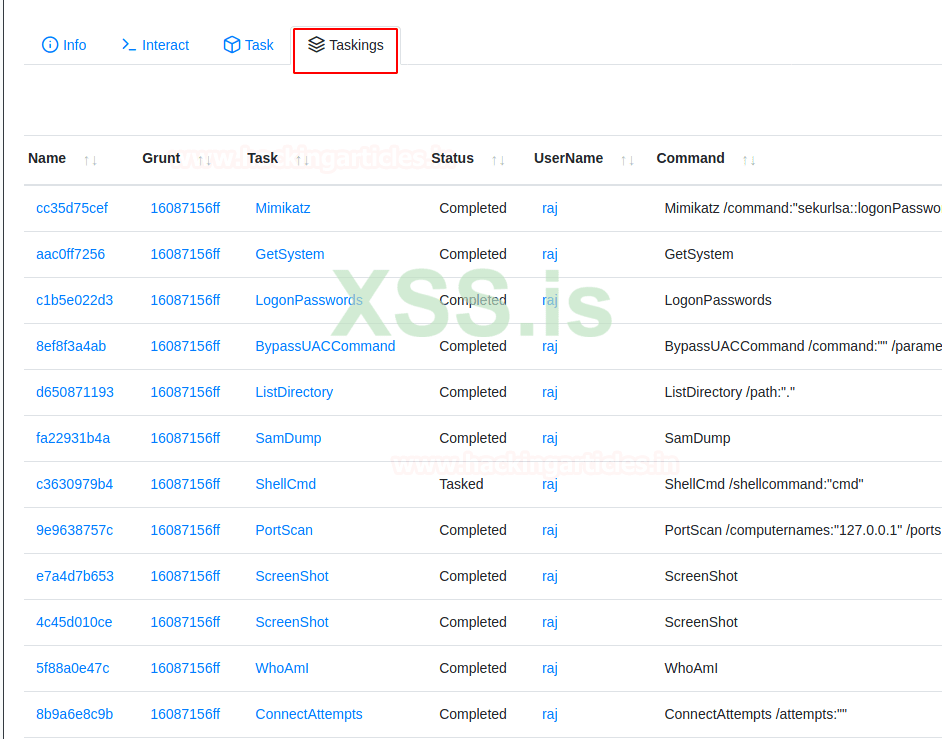942x739 pixels.
Task: Click the Interact tab's terminal prompt icon
Action: point(129,44)
